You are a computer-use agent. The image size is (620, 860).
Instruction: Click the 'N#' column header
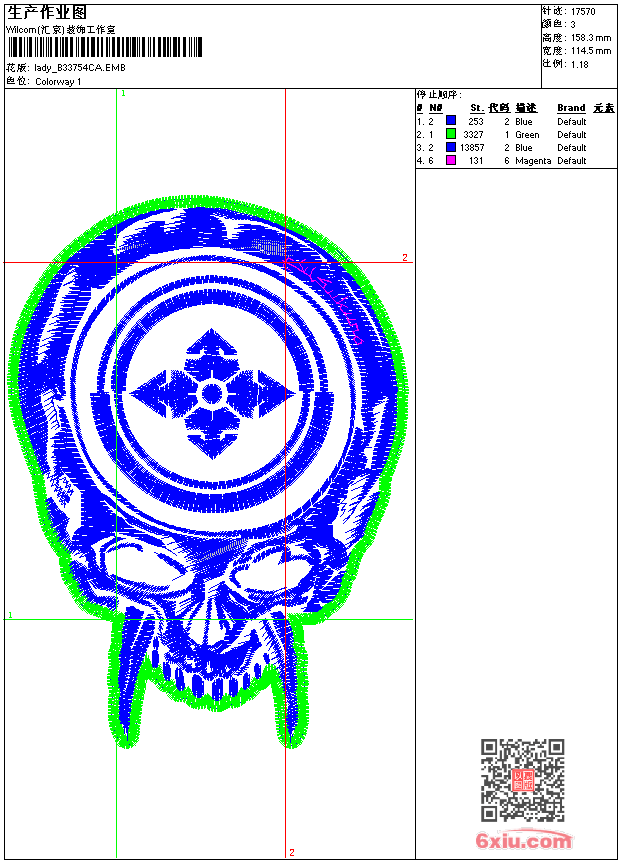[436, 108]
